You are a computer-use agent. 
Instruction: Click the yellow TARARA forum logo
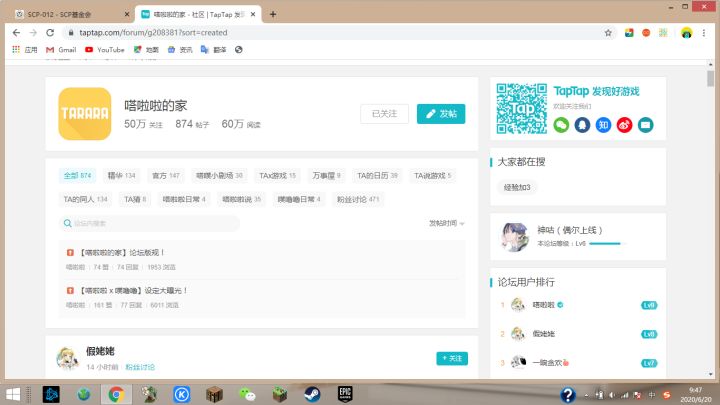click(x=85, y=113)
